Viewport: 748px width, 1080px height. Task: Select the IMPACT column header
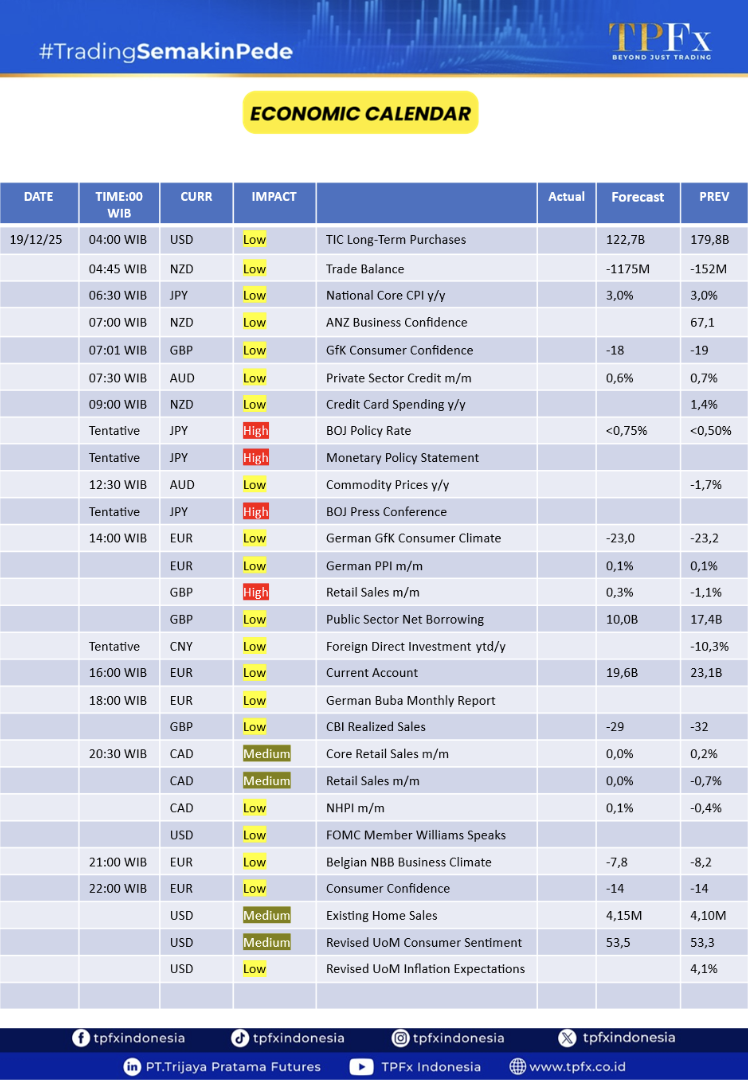click(x=274, y=197)
